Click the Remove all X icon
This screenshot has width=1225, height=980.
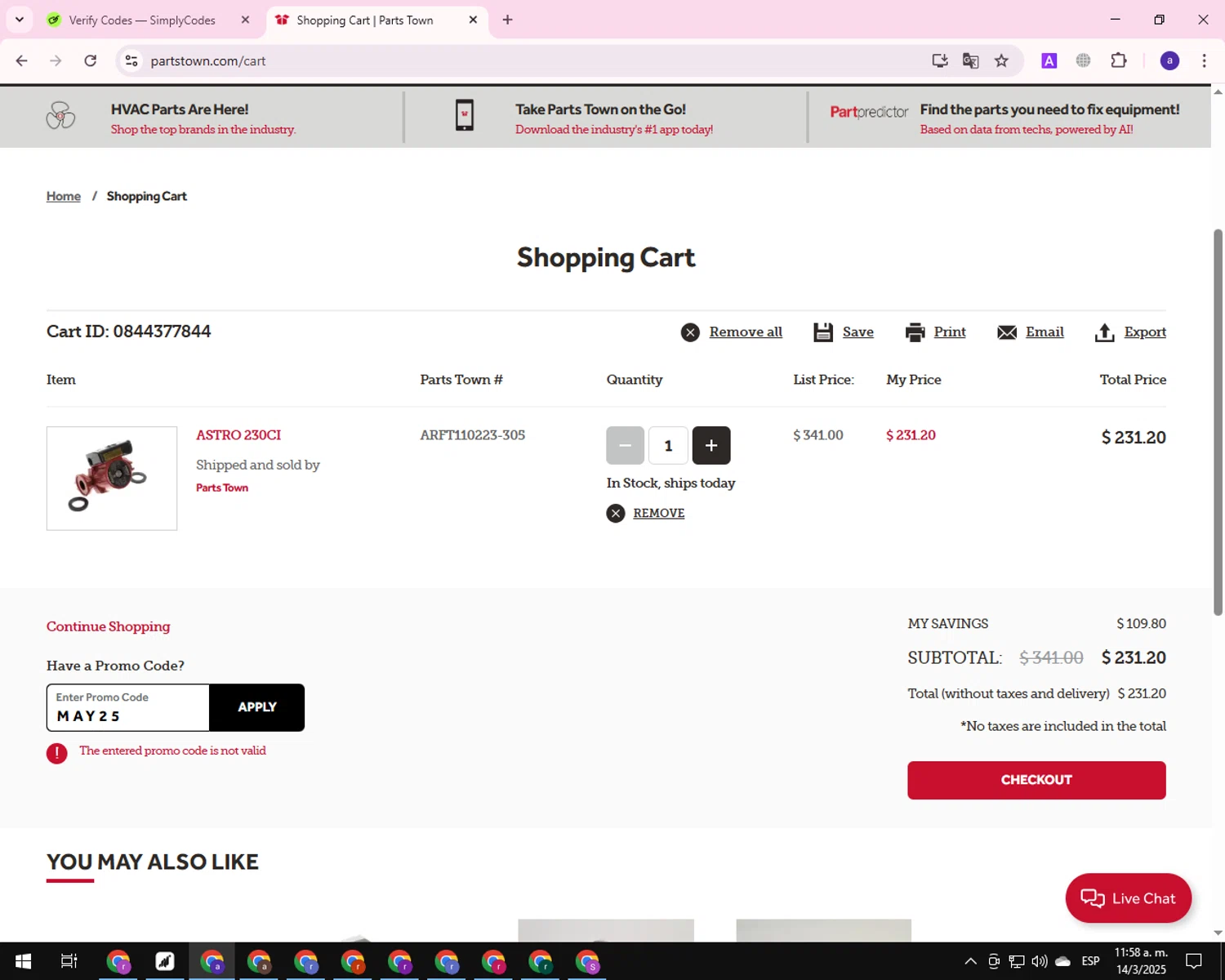click(x=690, y=332)
